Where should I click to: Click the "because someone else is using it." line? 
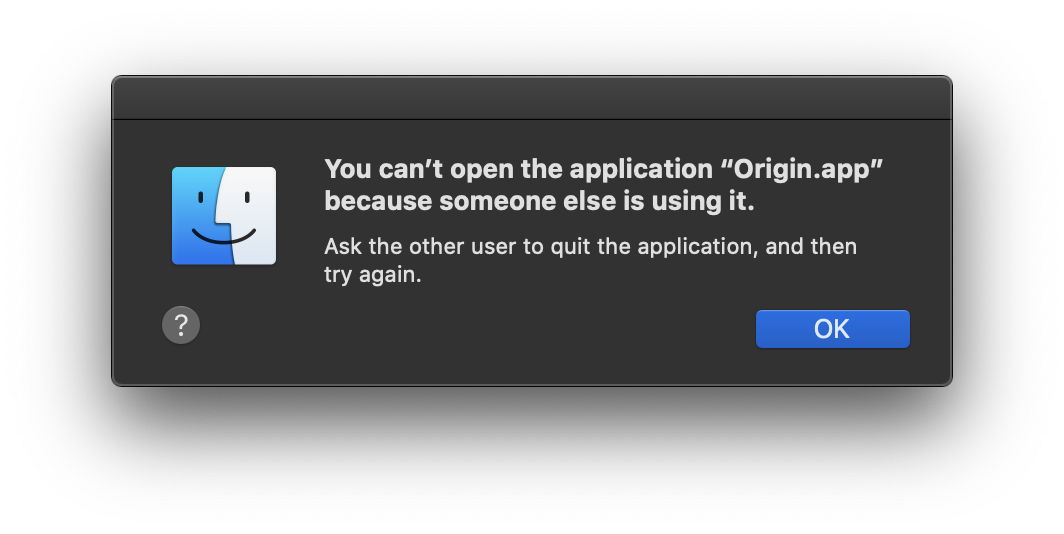coord(539,201)
